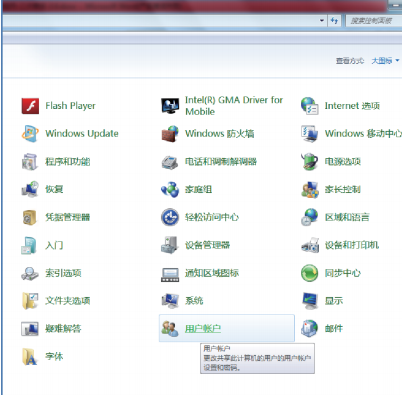Click the Intel(R) GMA Driver for Mobile label
The image size is (402, 395).
234,106
